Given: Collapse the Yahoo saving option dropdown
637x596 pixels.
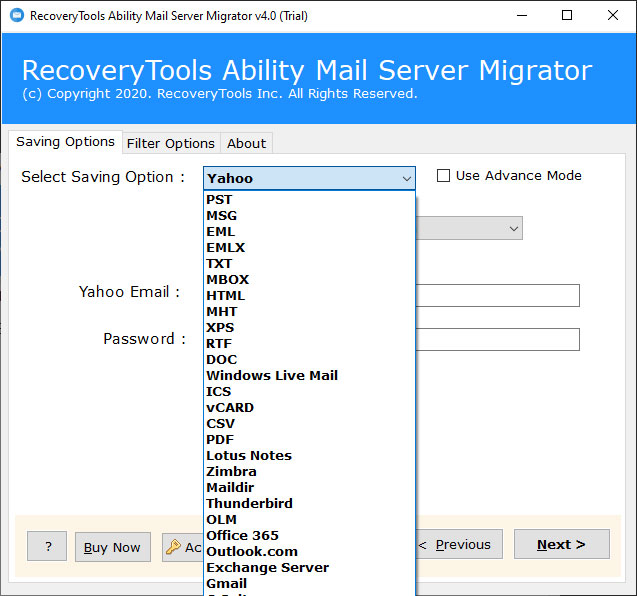Looking at the screenshot, I should click(x=406, y=178).
